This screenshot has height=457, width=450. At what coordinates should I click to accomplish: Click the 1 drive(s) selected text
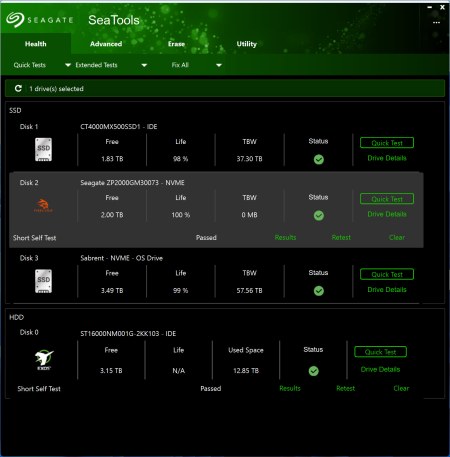(x=56, y=89)
